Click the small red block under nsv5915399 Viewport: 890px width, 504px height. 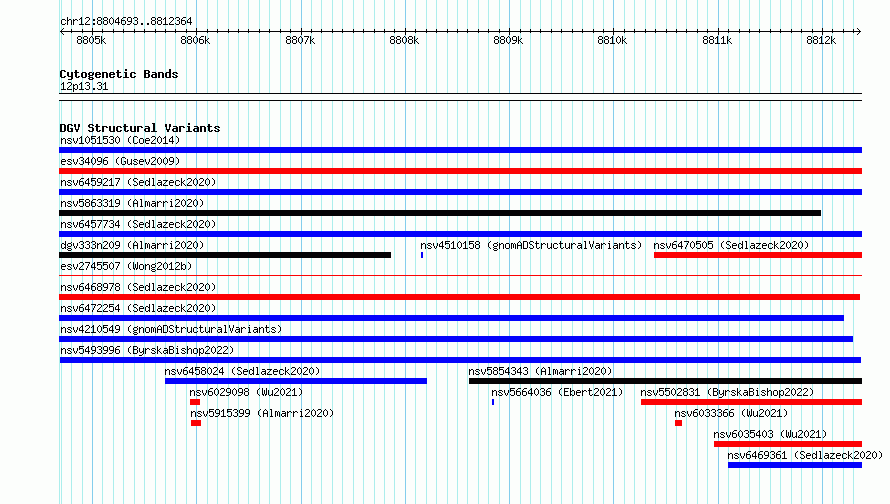pos(196,423)
